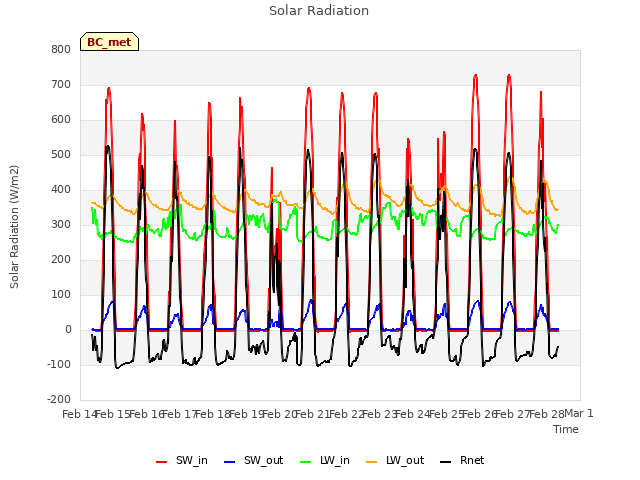Click the Feb 17 x-axis tick label
Screen dimensions: 640x480
point(180,414)
